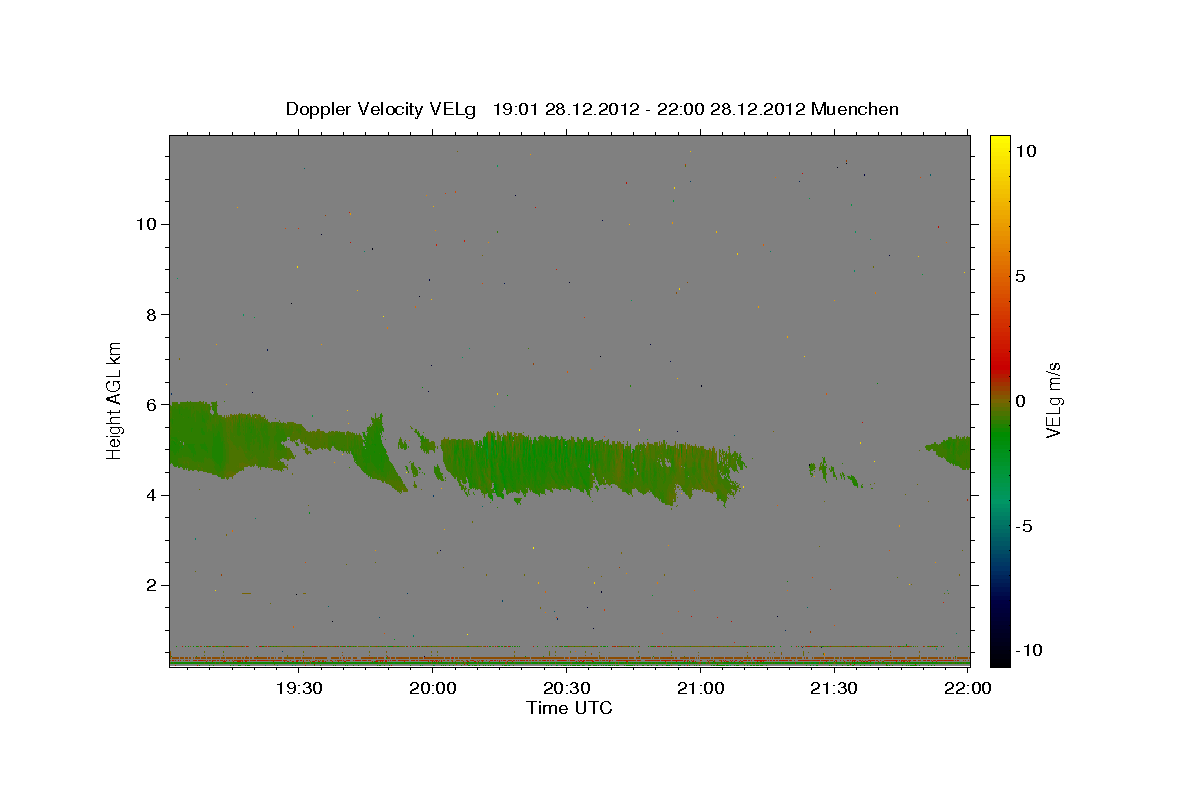Click the colorbar value label '0'
Viewport: 1200px width, 800px height.
[x=1020, y=401]
